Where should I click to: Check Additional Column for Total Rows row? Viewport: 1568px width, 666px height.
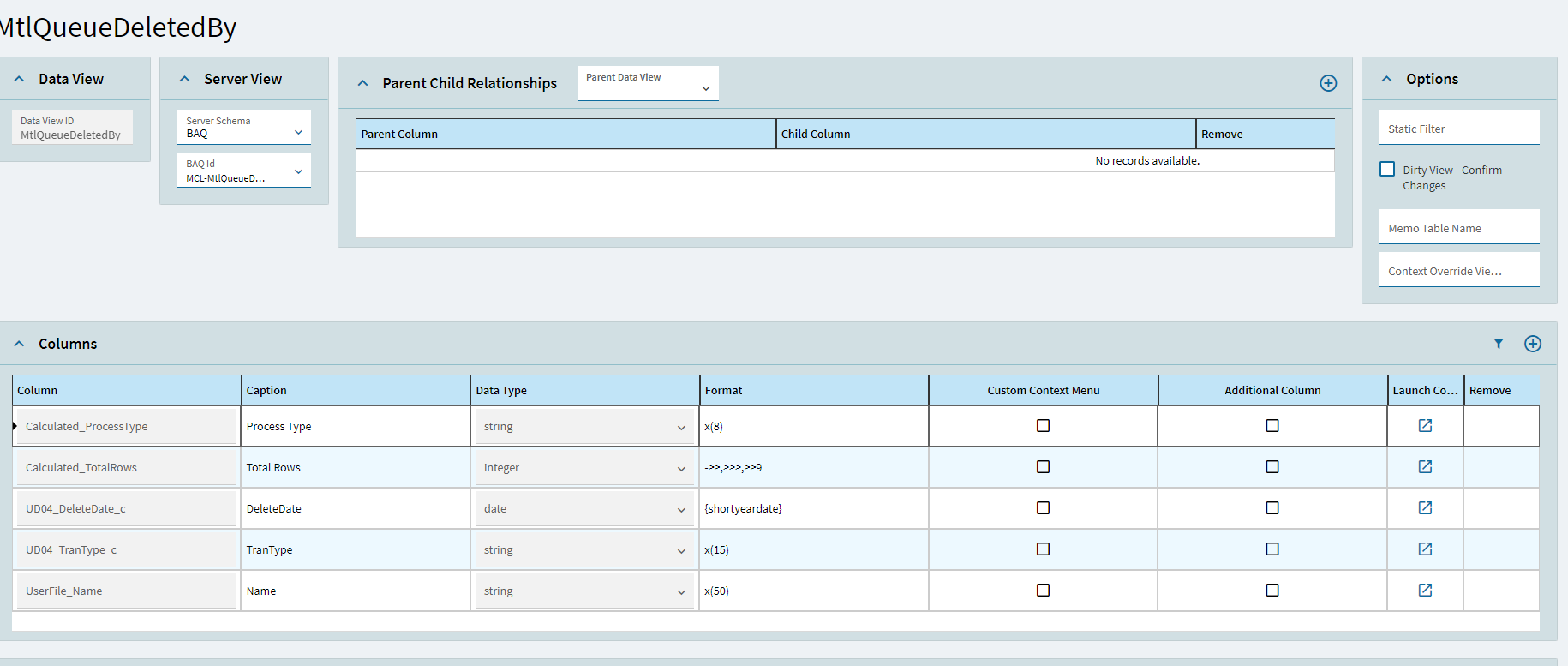coord(1272,467)
